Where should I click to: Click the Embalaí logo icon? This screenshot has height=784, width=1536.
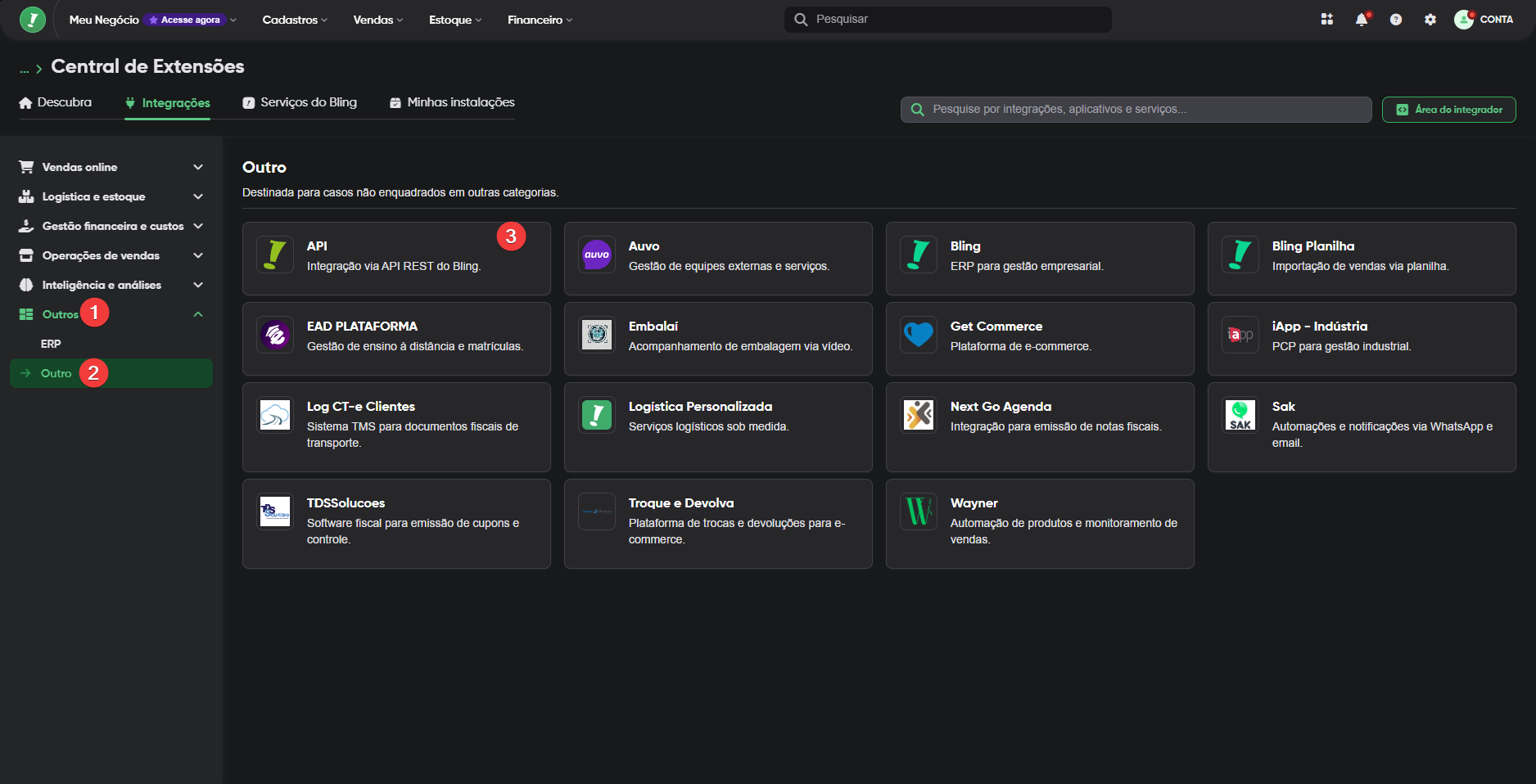[x=597, y=335]
